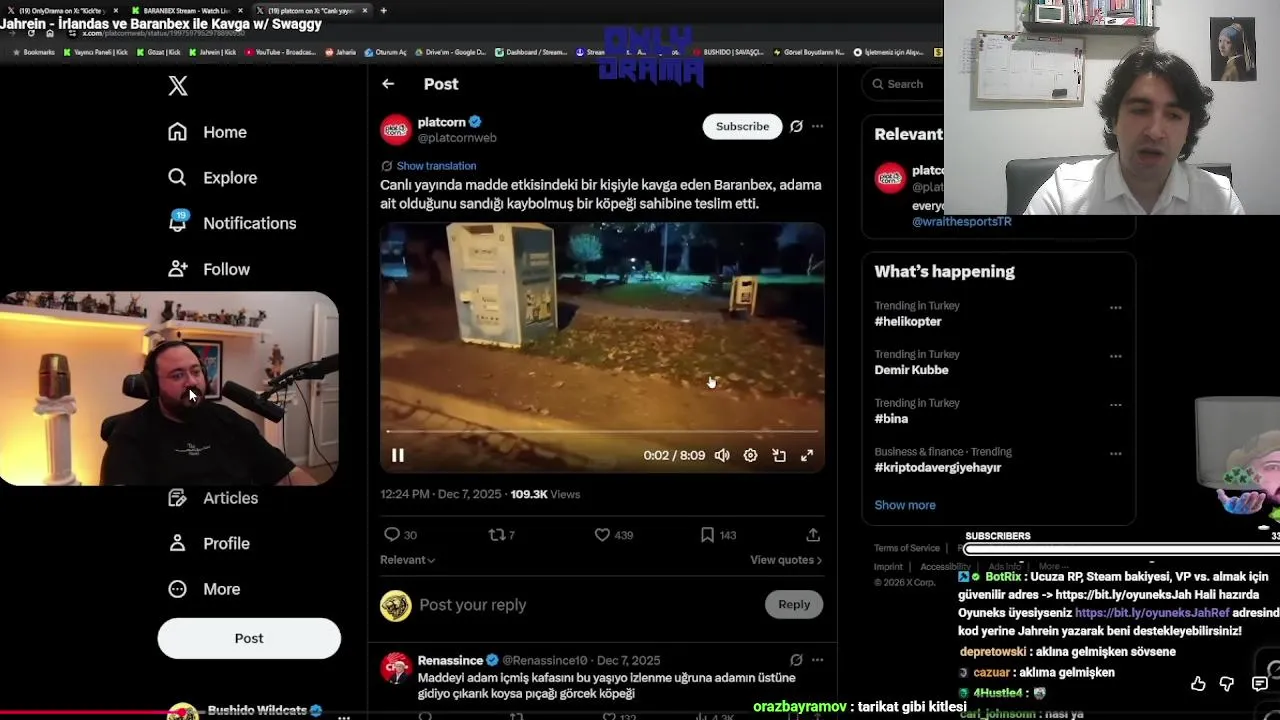Mute the video with the speaker icon
1280x720 pixels.
722,455
